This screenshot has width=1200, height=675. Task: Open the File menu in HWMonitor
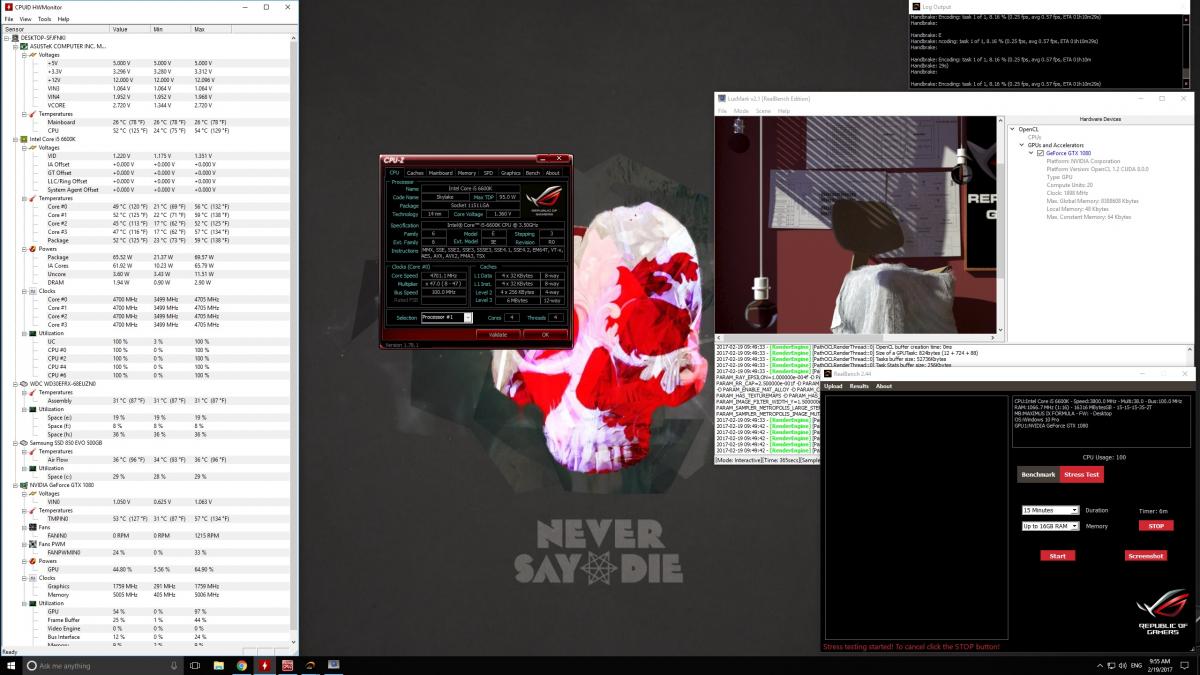[9, 19]
